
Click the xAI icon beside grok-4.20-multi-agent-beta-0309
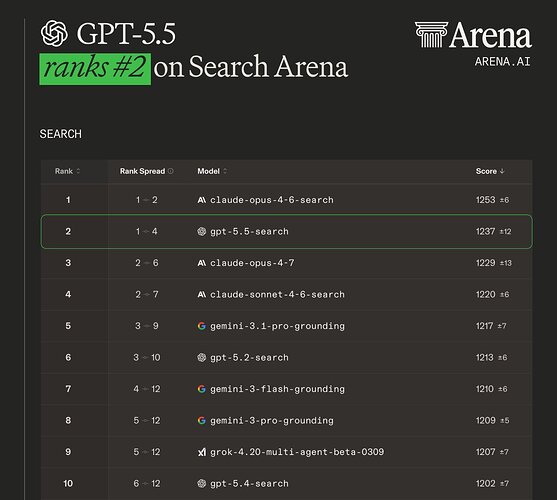[201, 452]
